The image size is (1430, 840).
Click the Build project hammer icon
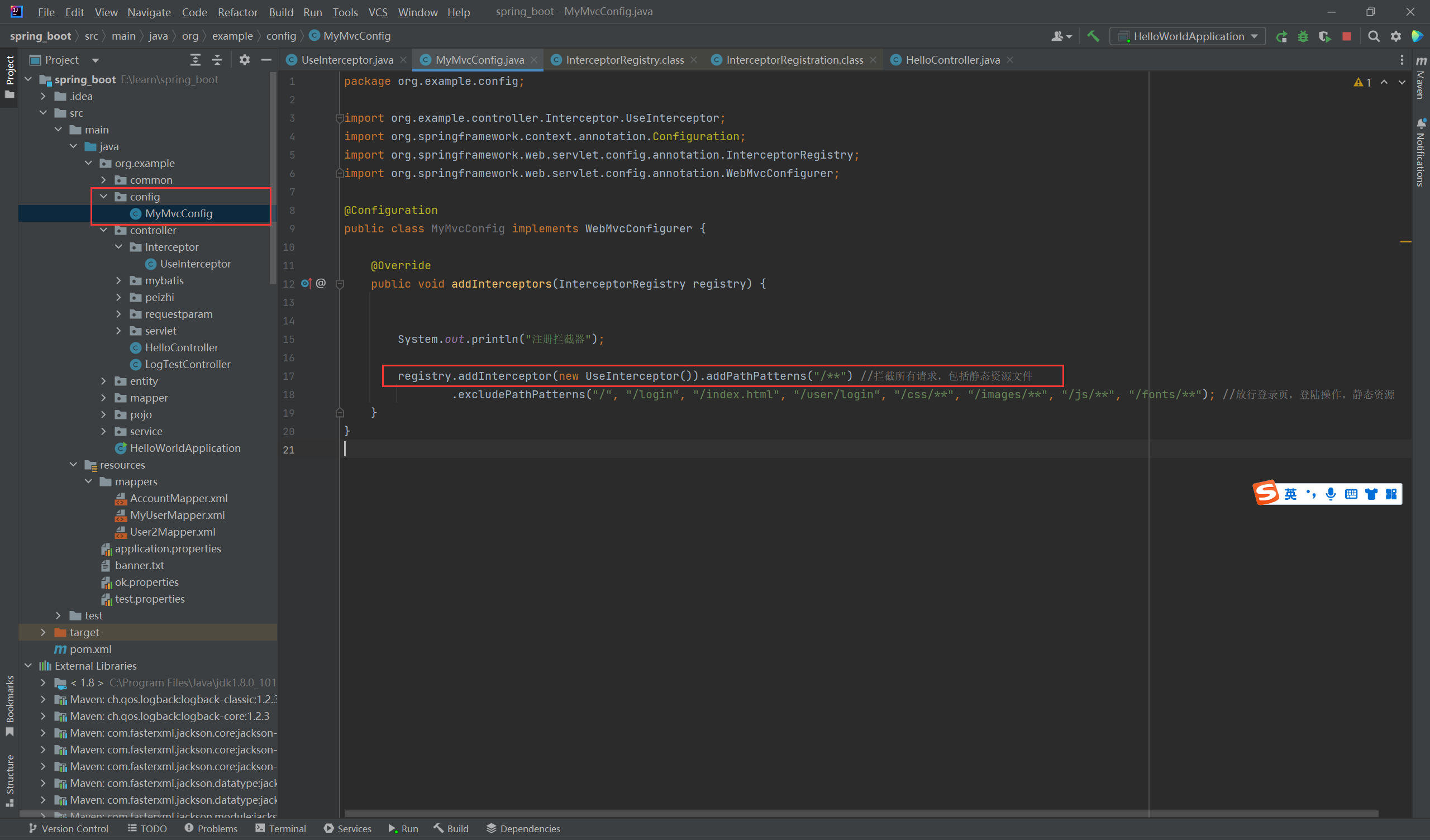click(1093, 36)
